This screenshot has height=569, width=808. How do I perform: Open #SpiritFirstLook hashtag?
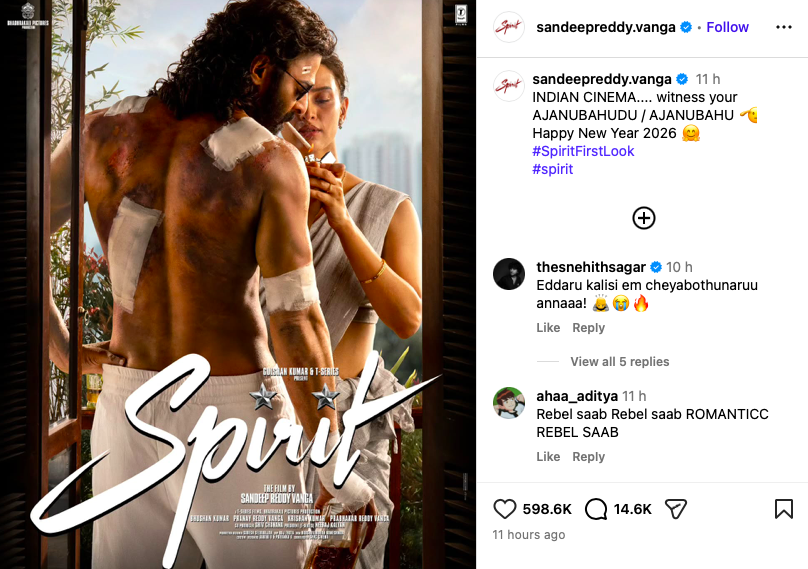[x=583, y=151]
